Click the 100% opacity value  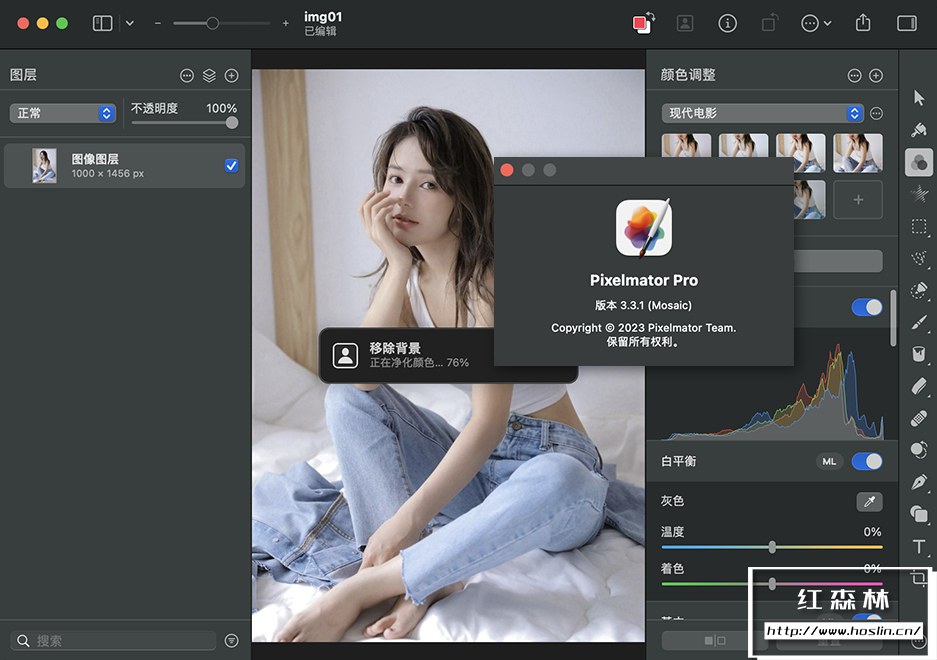click(221, 108)
